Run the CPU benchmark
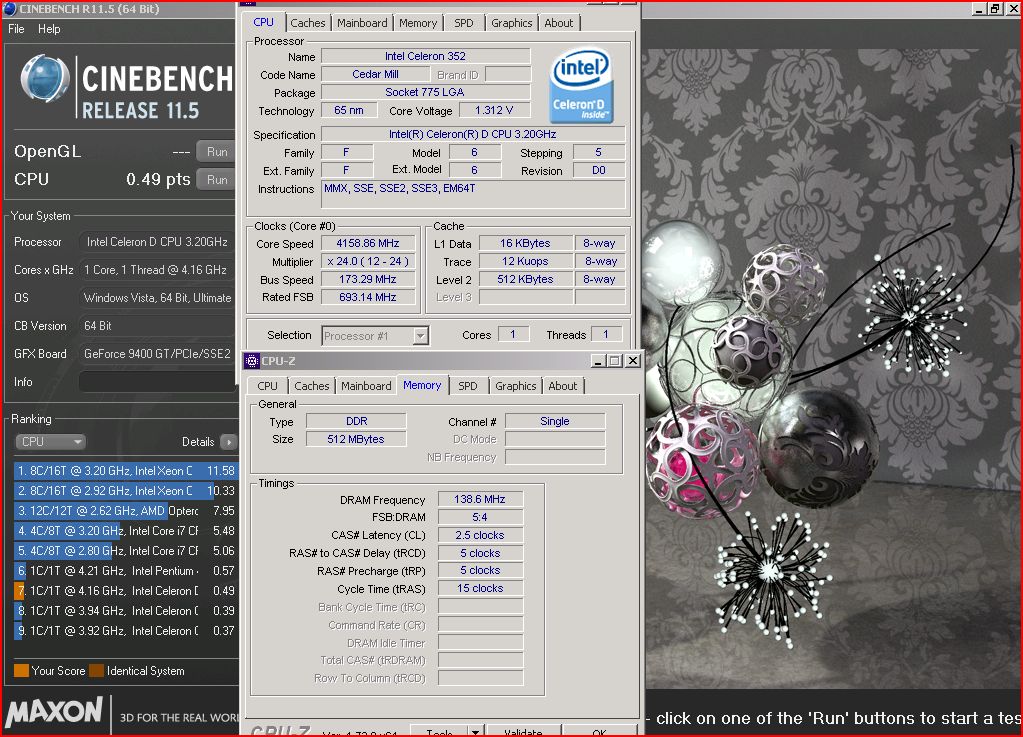The image size is (1023, 737). coord(217,179)
